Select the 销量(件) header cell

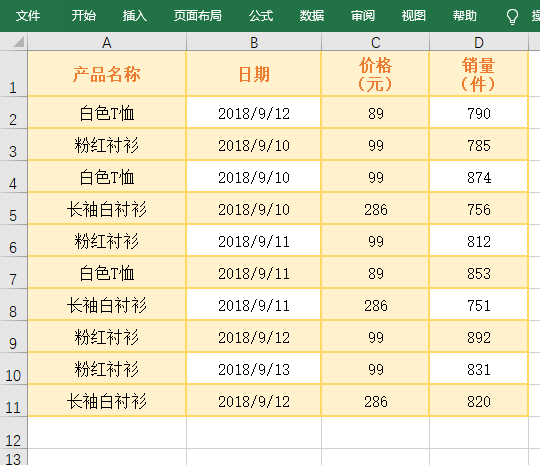point(479,74)
